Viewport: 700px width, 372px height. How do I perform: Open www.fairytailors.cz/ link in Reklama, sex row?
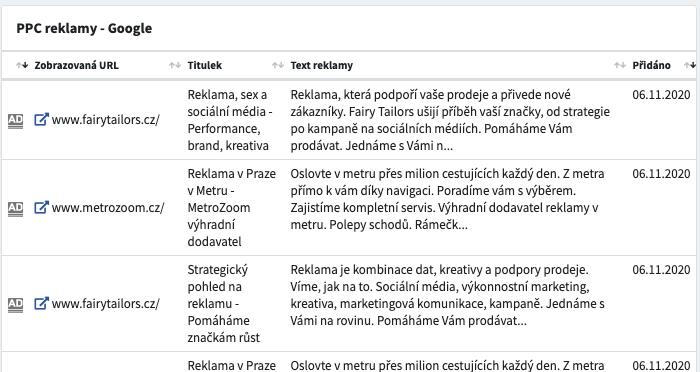pos(105,120)
